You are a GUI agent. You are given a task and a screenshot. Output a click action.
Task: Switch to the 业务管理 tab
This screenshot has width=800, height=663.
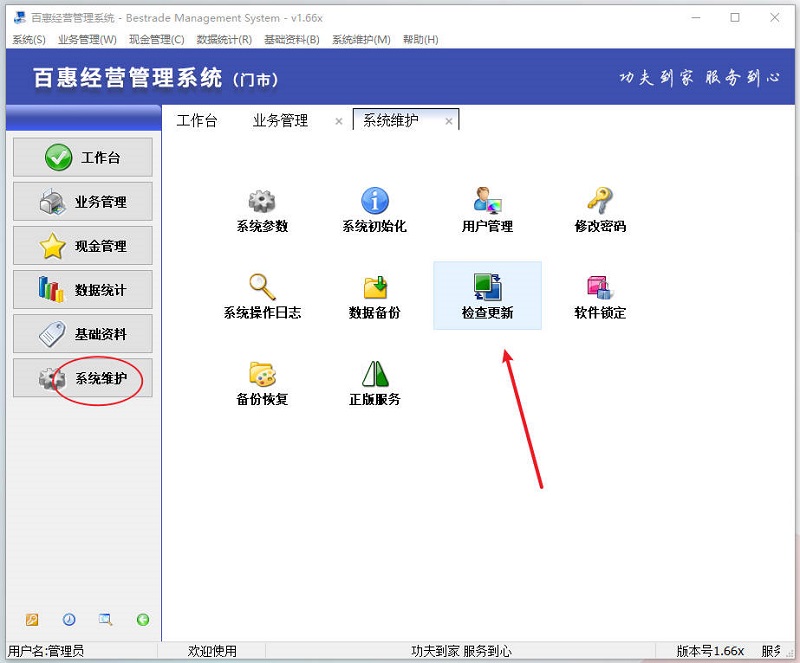[x=281, y=119]
